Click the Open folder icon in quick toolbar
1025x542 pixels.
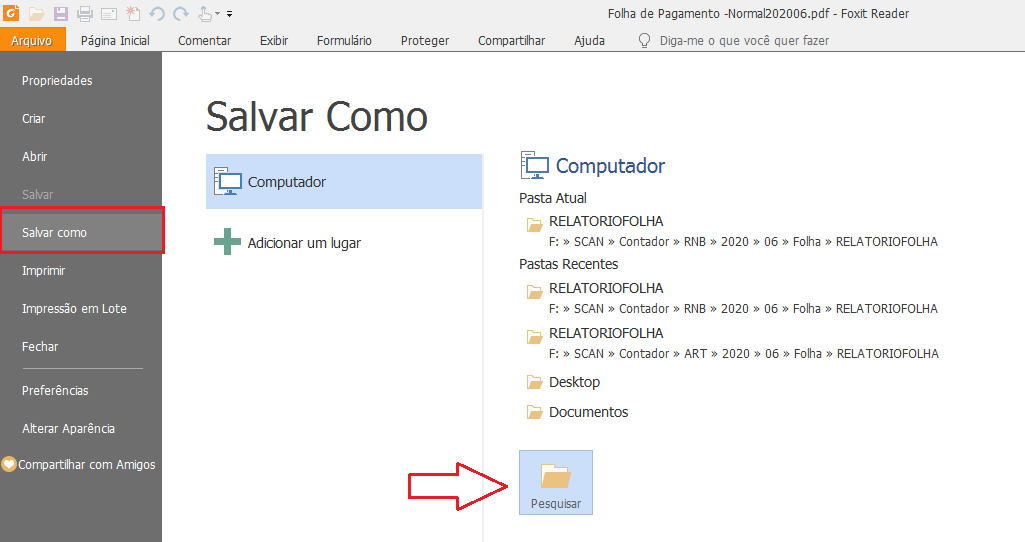click(x=37, y=13)
